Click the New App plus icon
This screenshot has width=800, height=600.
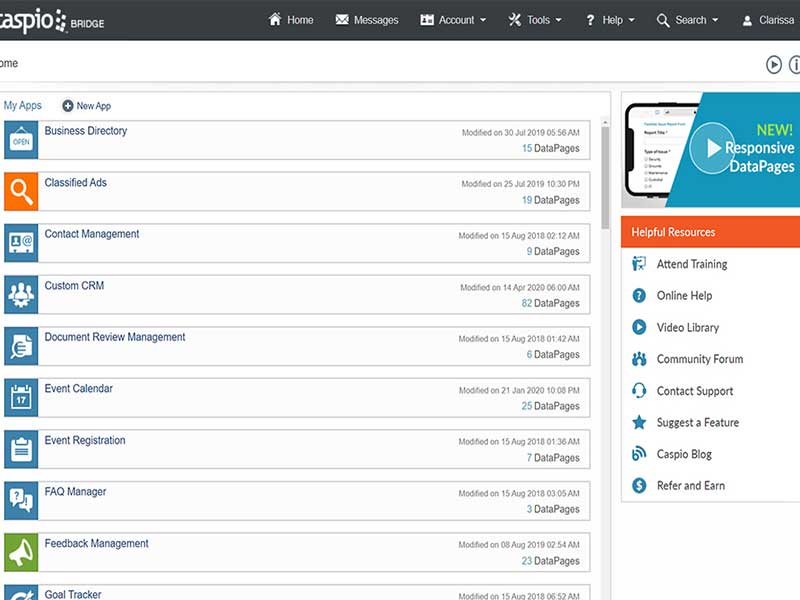pos(68,106)
